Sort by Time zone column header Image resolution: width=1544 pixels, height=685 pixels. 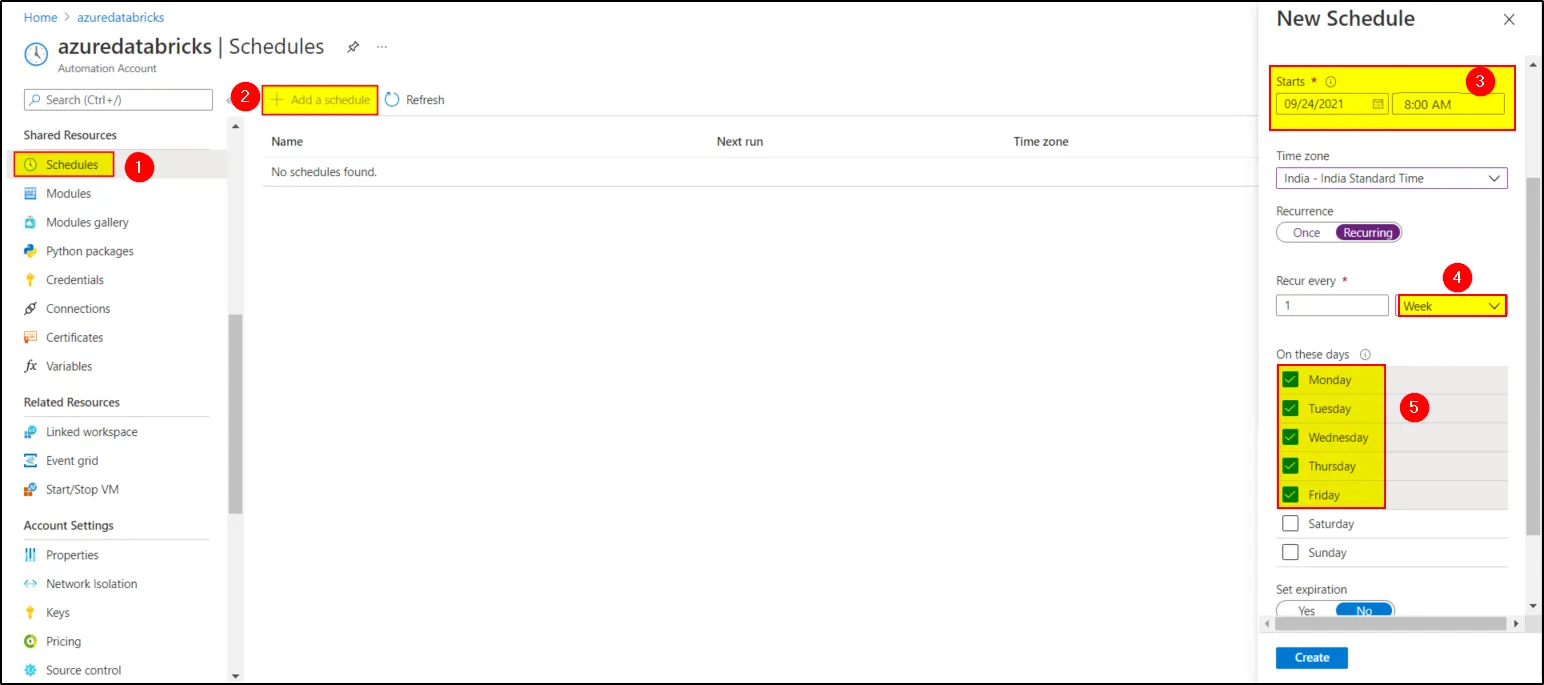pyautogui.click(x=1041, y=142)
